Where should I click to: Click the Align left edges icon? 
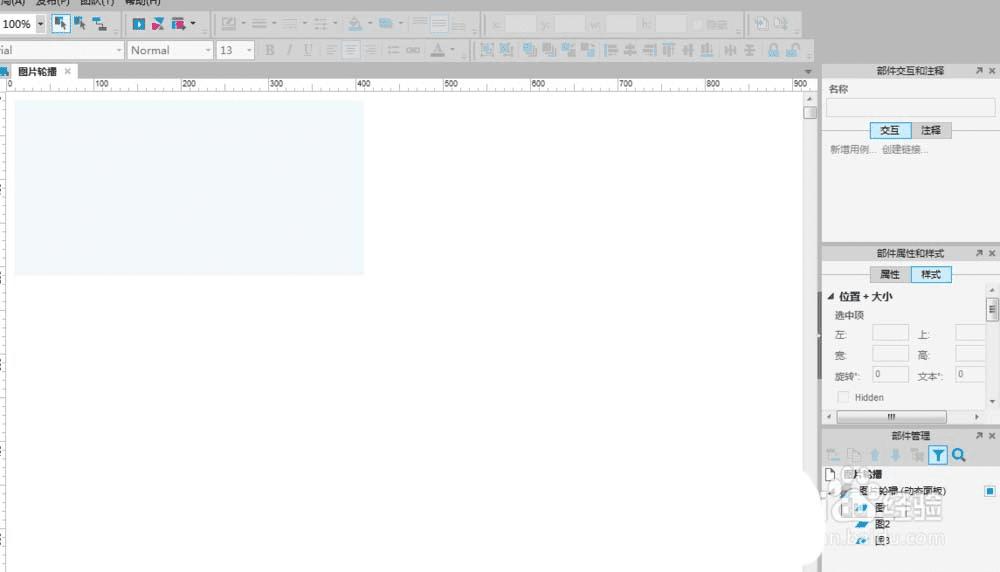coord(610,50)
